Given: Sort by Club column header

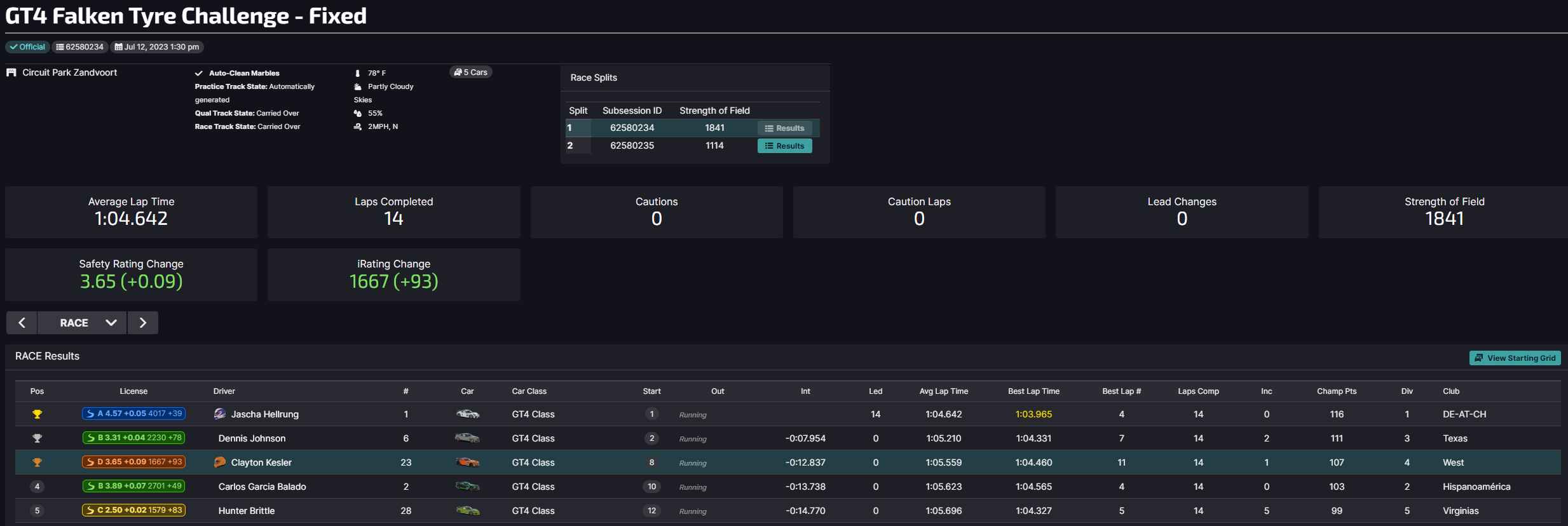Looking at the screenshot, I should point(1451,391).
